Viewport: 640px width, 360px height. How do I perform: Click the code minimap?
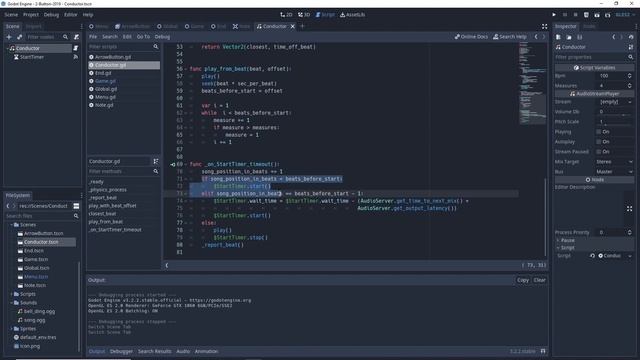532,84
